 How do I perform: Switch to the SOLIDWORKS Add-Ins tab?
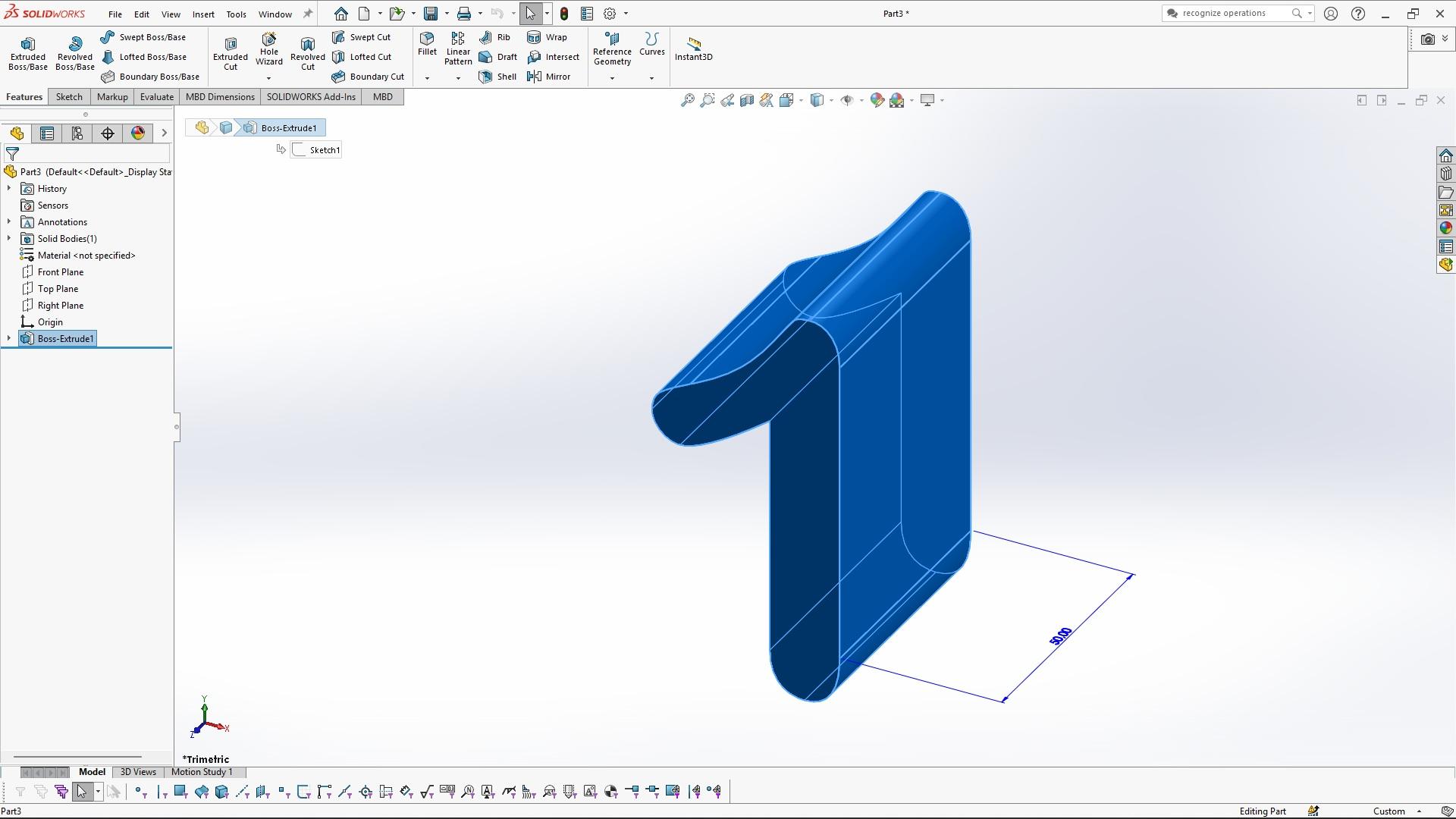coord(311,97)
